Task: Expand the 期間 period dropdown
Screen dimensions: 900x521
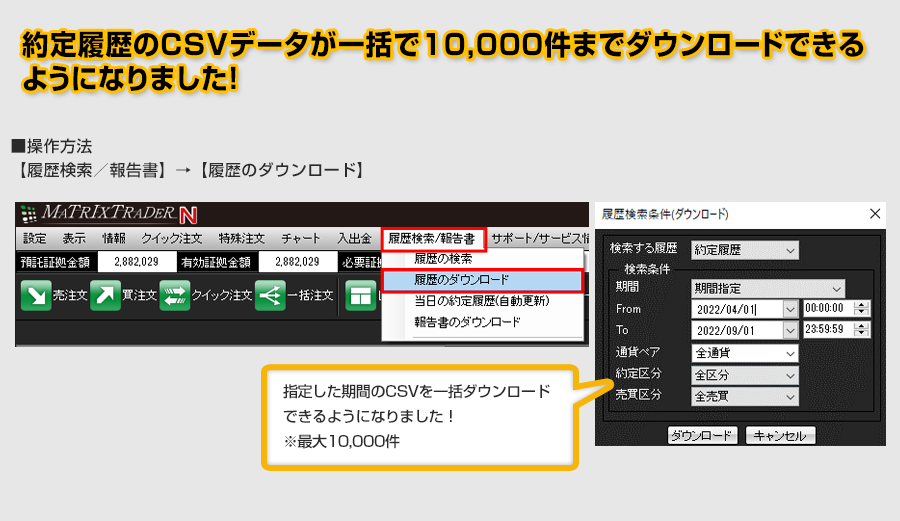Action: 836,288
